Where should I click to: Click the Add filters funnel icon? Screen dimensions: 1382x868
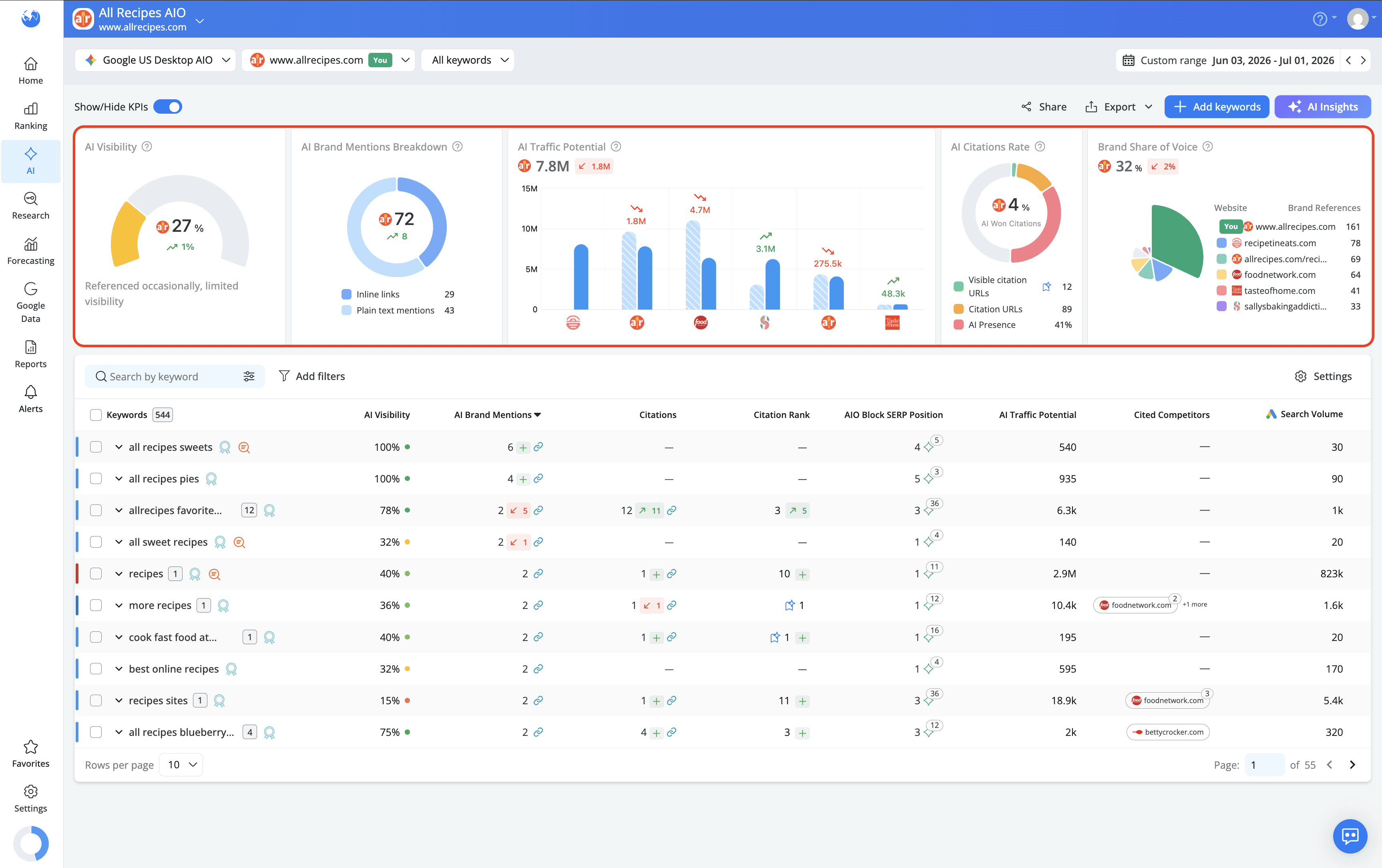tap(284, 376)
